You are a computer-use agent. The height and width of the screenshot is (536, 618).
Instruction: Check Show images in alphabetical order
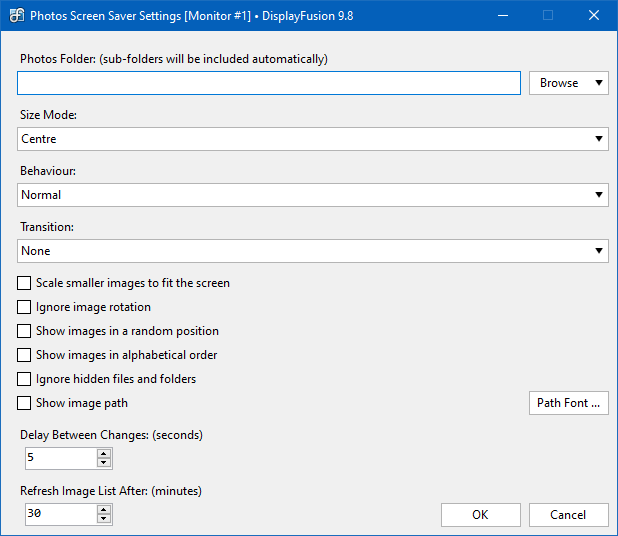(24, 355)
